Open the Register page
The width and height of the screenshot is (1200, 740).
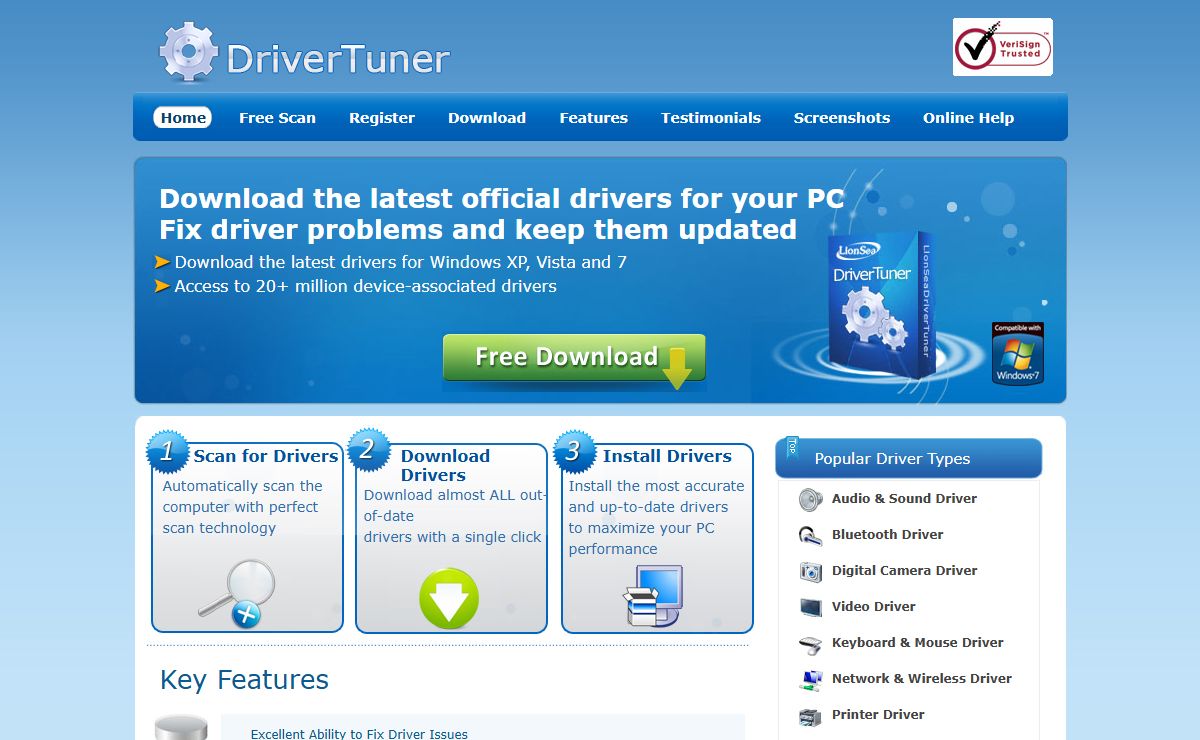[382, 118]
